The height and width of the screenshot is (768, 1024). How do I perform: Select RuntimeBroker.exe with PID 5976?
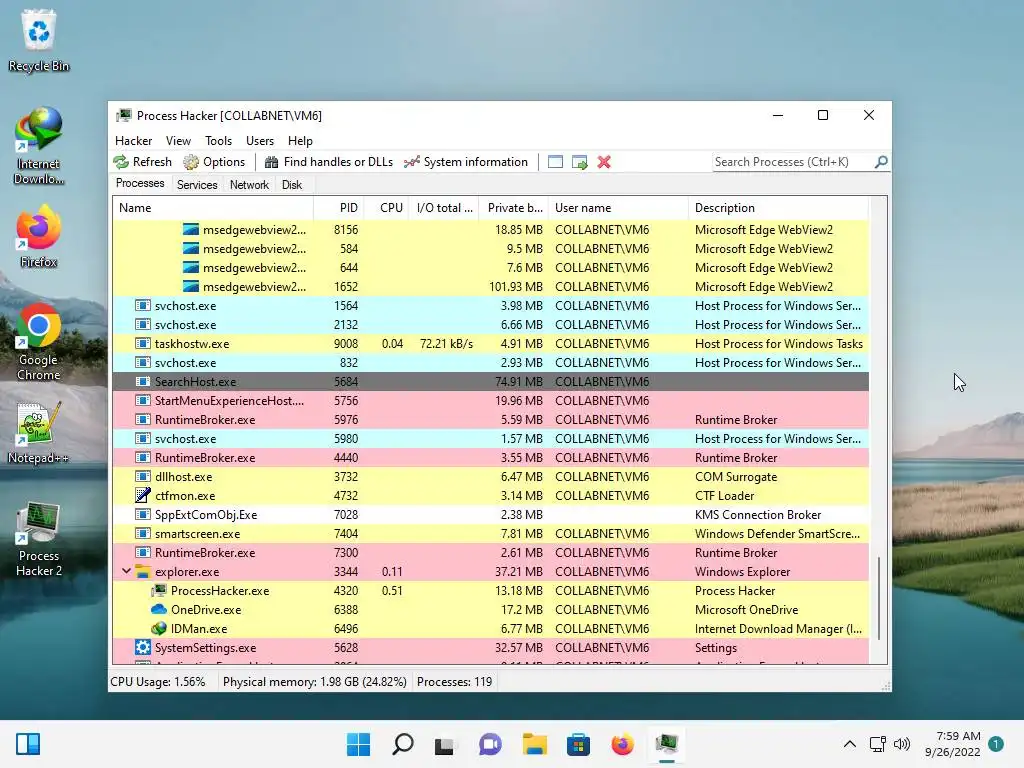[x=490, y=419]
